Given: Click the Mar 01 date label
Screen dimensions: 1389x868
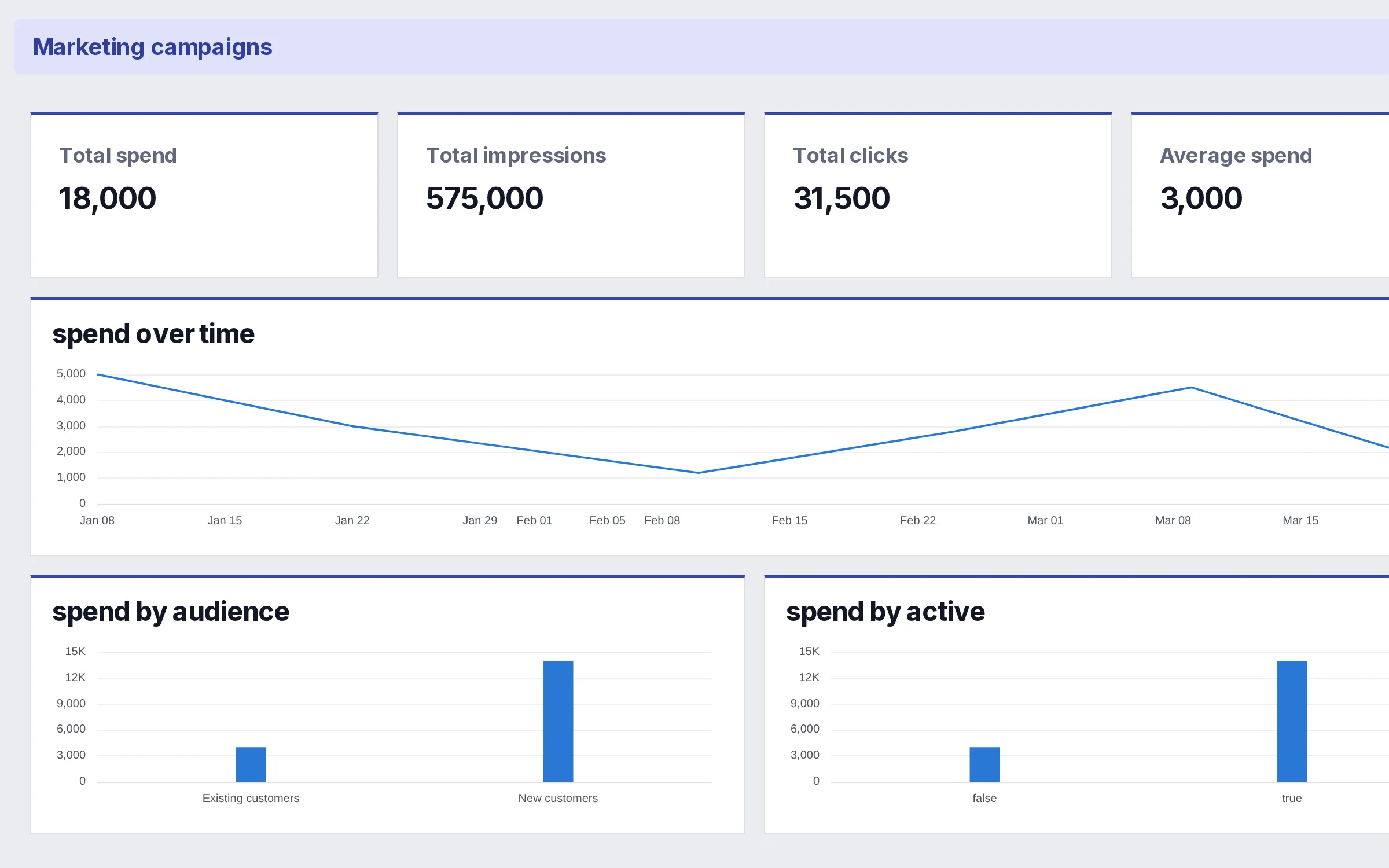Looking at the screenshot, I should click(x=1045, y=520).
